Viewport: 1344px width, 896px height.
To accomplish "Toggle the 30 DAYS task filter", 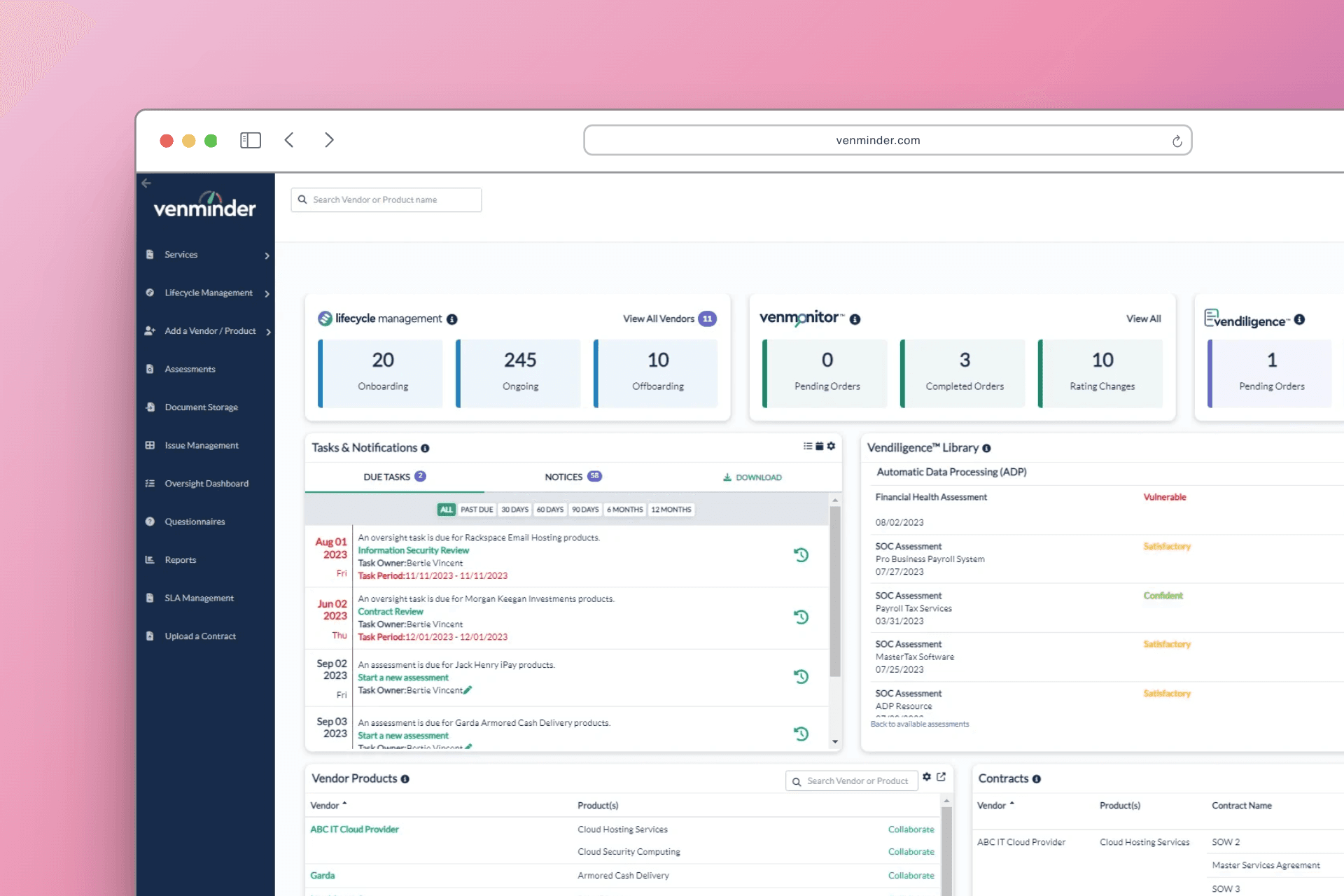I will tap(514, 510).
